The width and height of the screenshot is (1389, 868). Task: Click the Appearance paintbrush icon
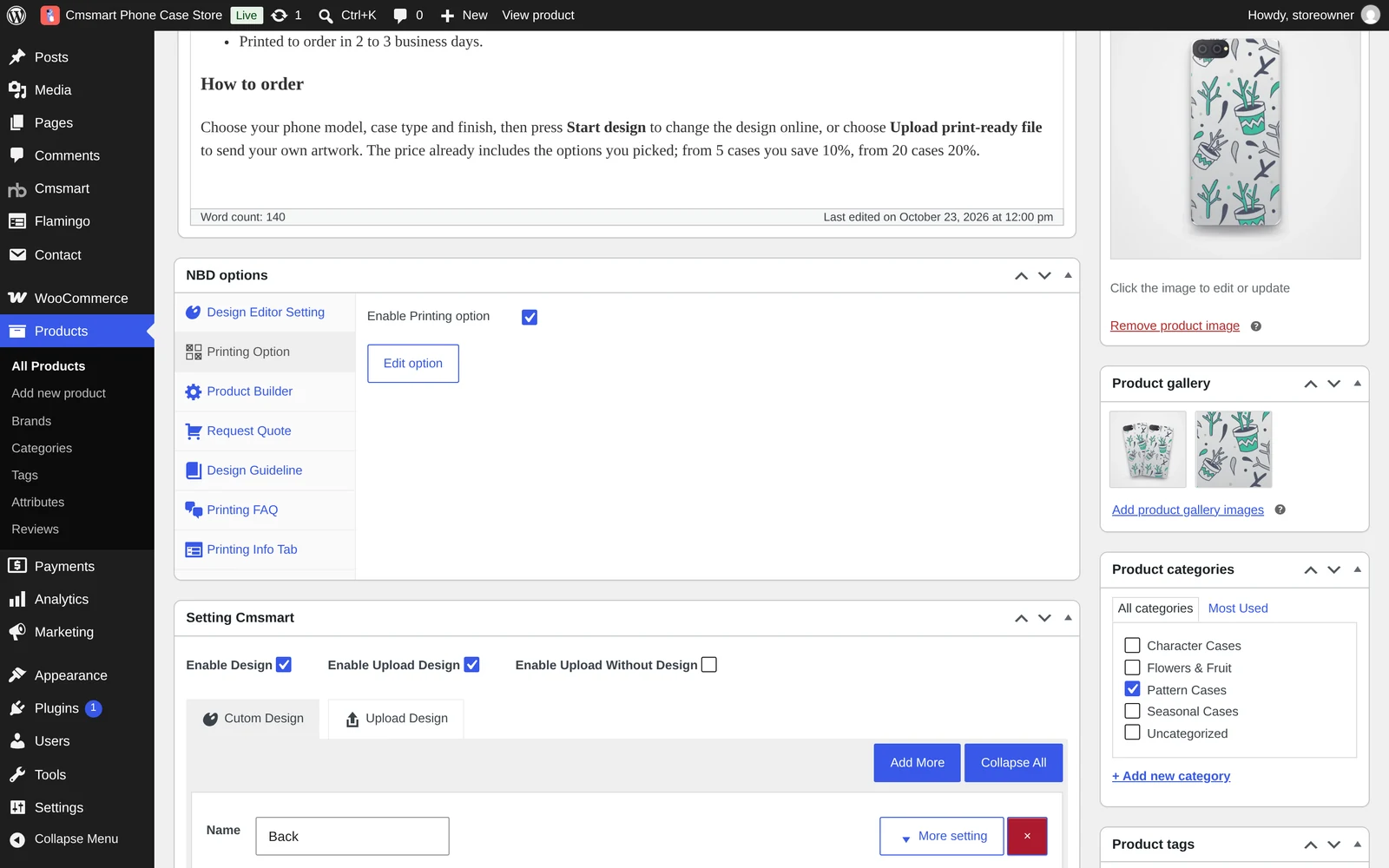point(17,675)
